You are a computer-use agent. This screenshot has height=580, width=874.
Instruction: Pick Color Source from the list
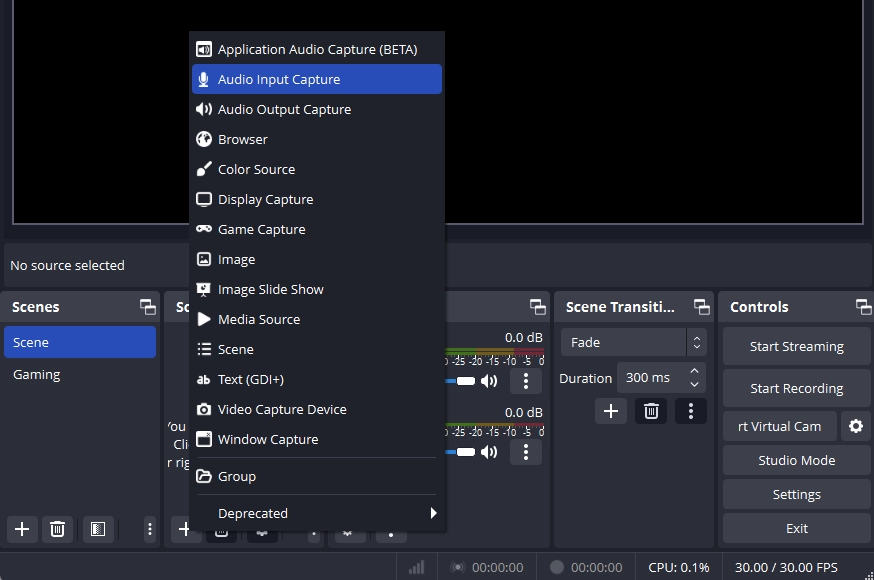point(317,169)
